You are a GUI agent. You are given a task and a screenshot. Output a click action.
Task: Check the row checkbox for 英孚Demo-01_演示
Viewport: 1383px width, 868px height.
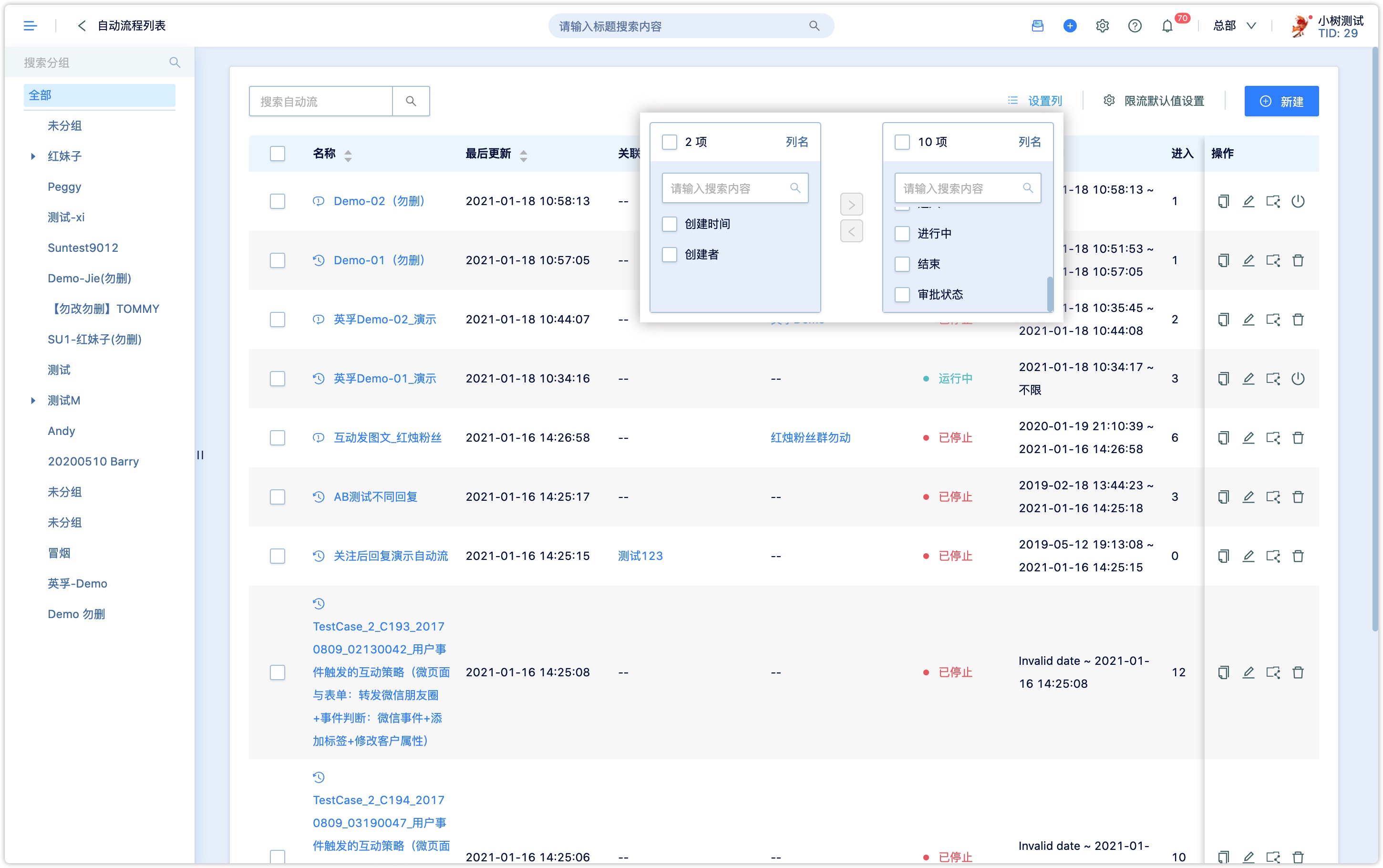click(x=278, y=378)
